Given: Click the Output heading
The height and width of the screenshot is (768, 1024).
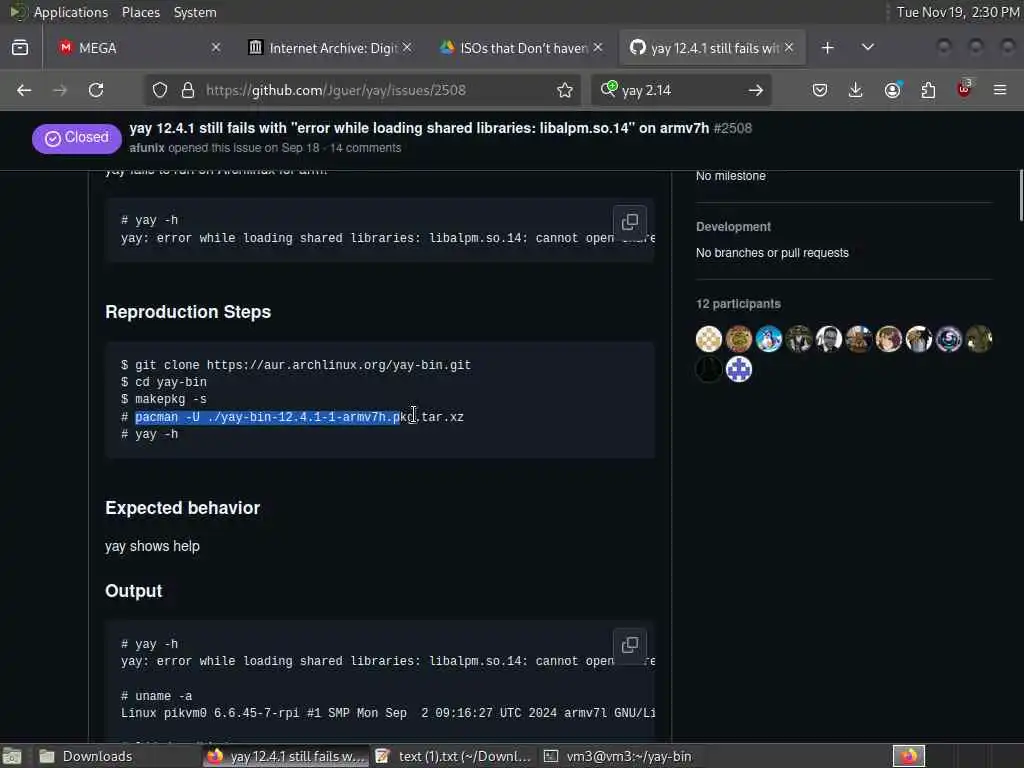Looking at the screenshot, I should (x=133, y=591).
